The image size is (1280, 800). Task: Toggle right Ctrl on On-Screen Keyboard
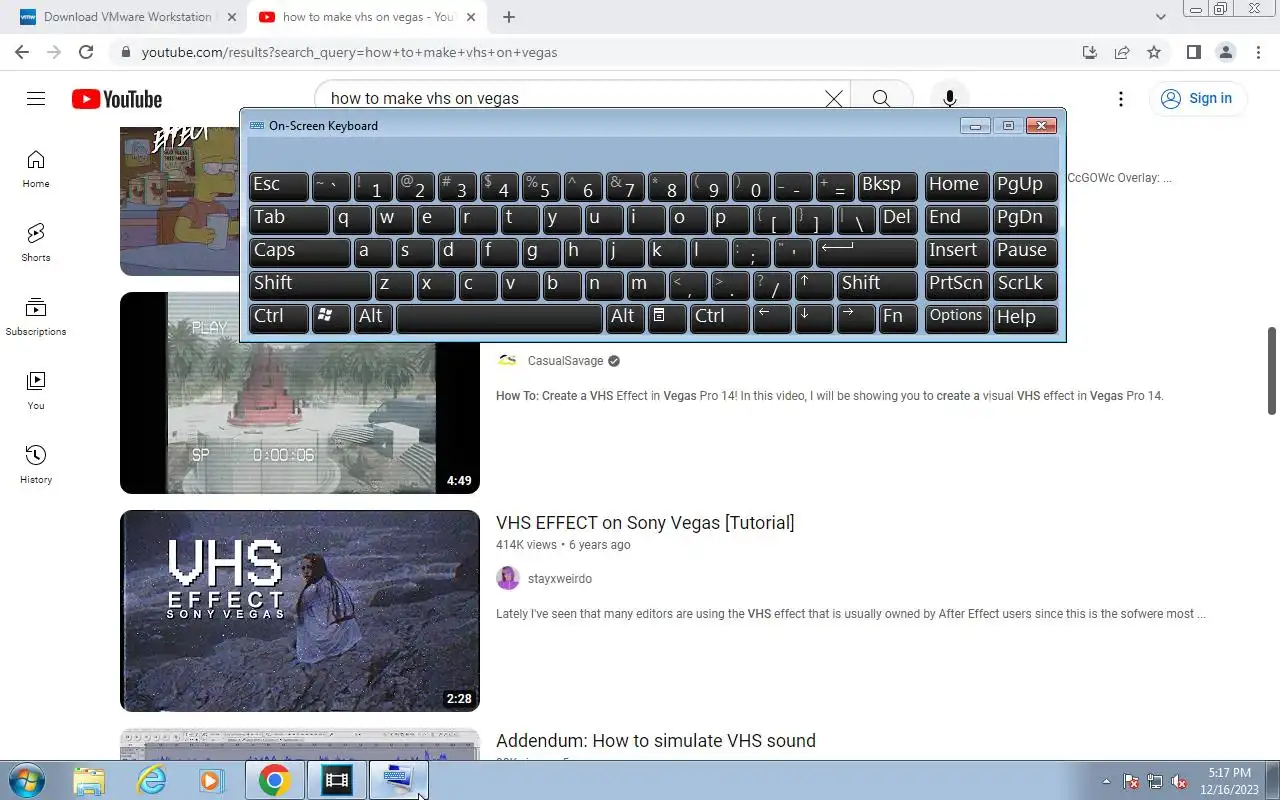719,318
